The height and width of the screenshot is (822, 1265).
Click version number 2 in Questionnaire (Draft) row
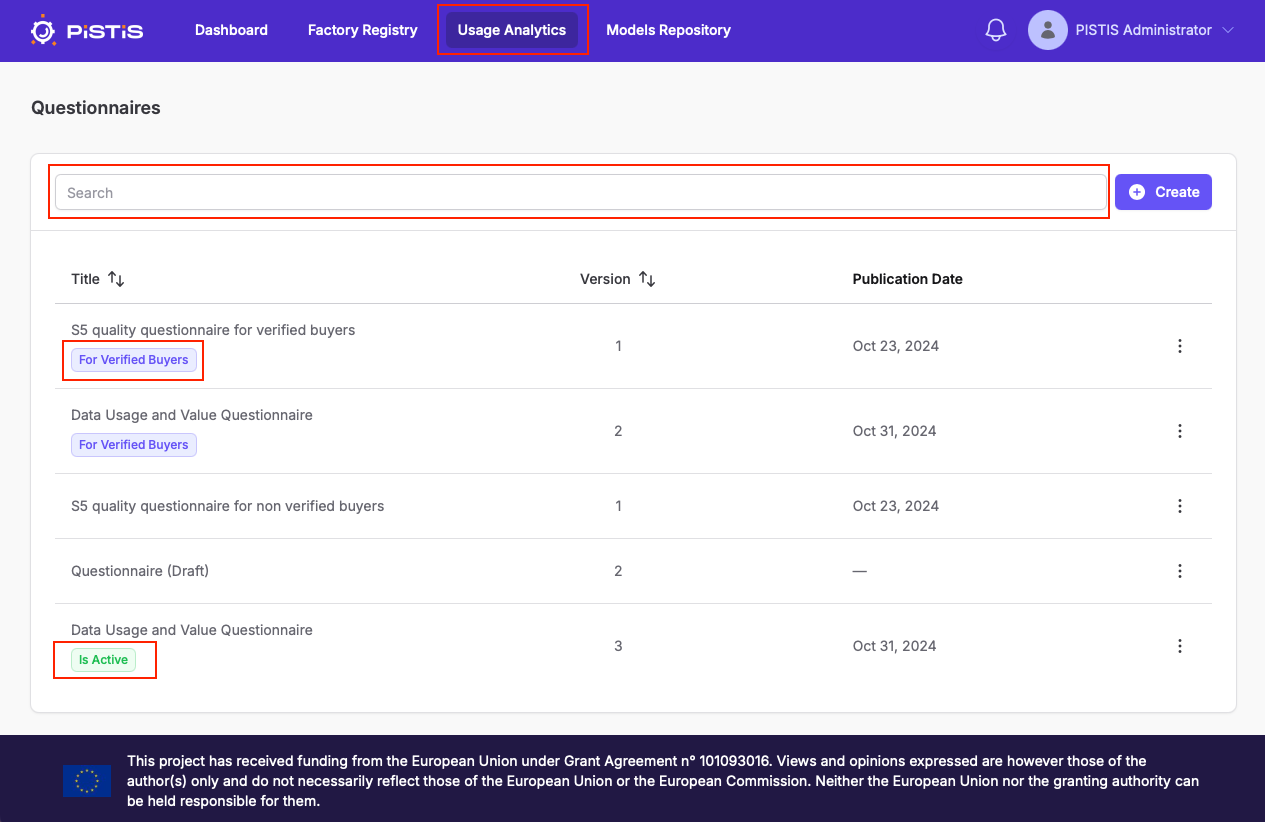click(618, 571)
